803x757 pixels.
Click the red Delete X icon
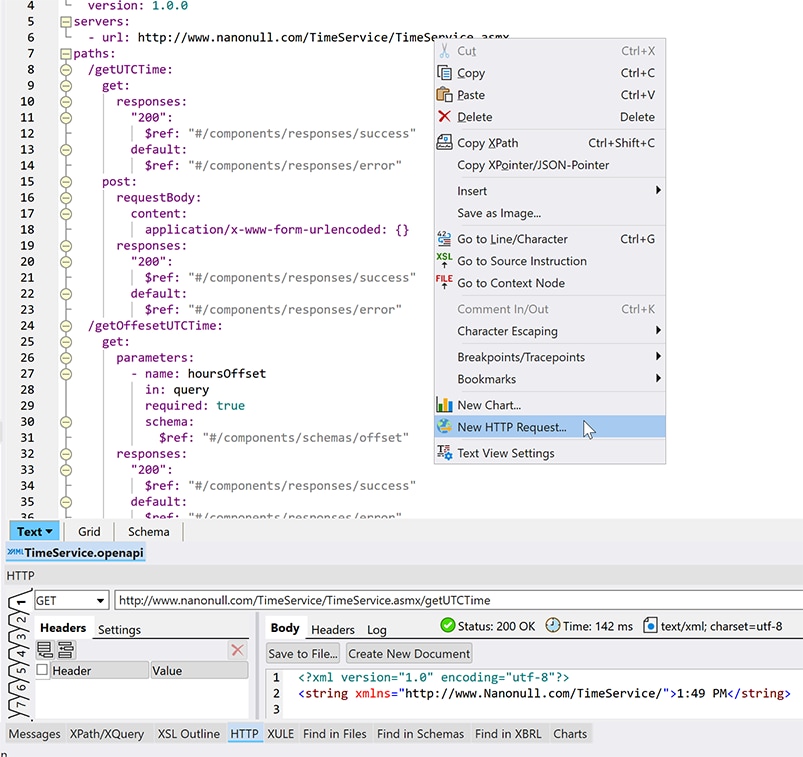[444, 117]
